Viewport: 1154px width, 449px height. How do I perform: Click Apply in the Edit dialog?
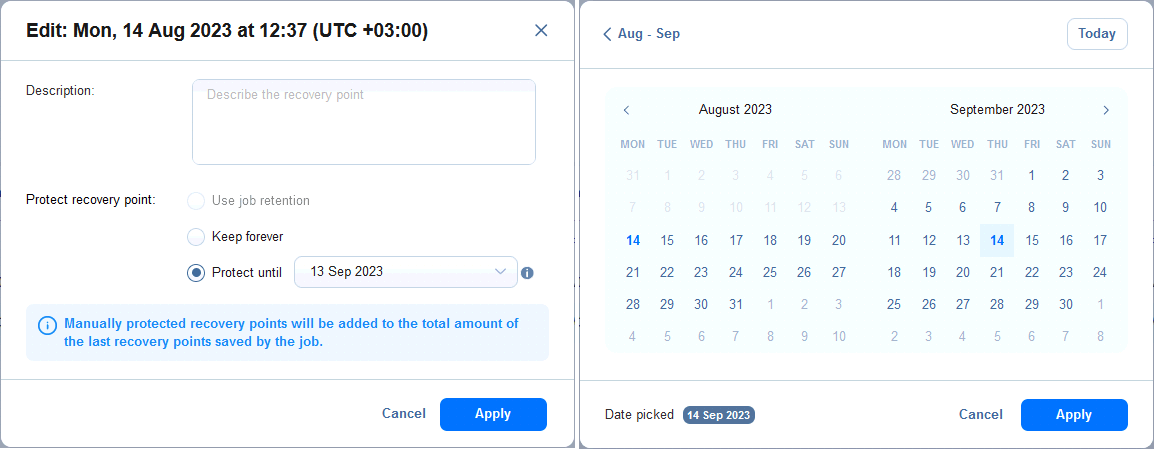tap(493, 414)
